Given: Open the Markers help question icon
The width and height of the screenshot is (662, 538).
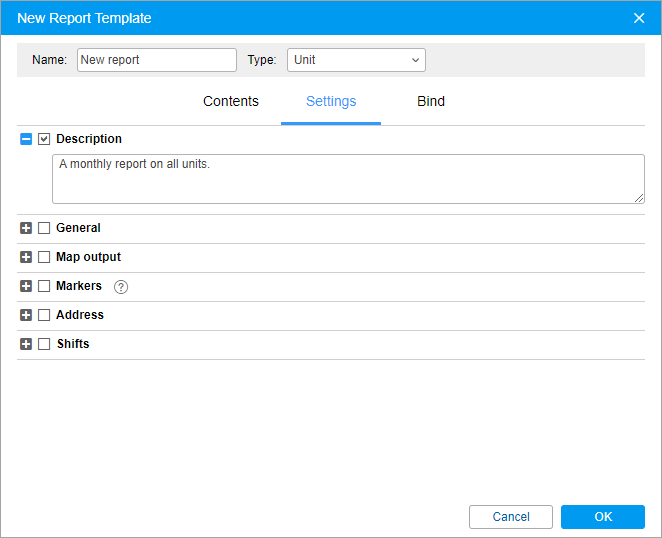Looking at the screenshot, I should (x=121, y=287).
